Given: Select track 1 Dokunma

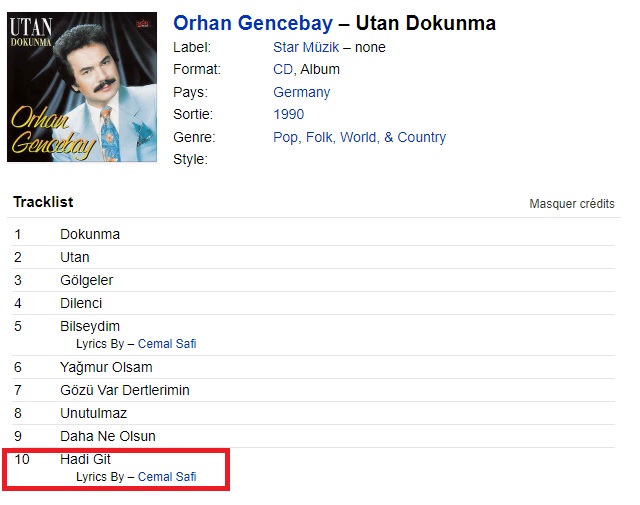Looking at the screenshot, I should pyautogui.click(x=90, y=234).
